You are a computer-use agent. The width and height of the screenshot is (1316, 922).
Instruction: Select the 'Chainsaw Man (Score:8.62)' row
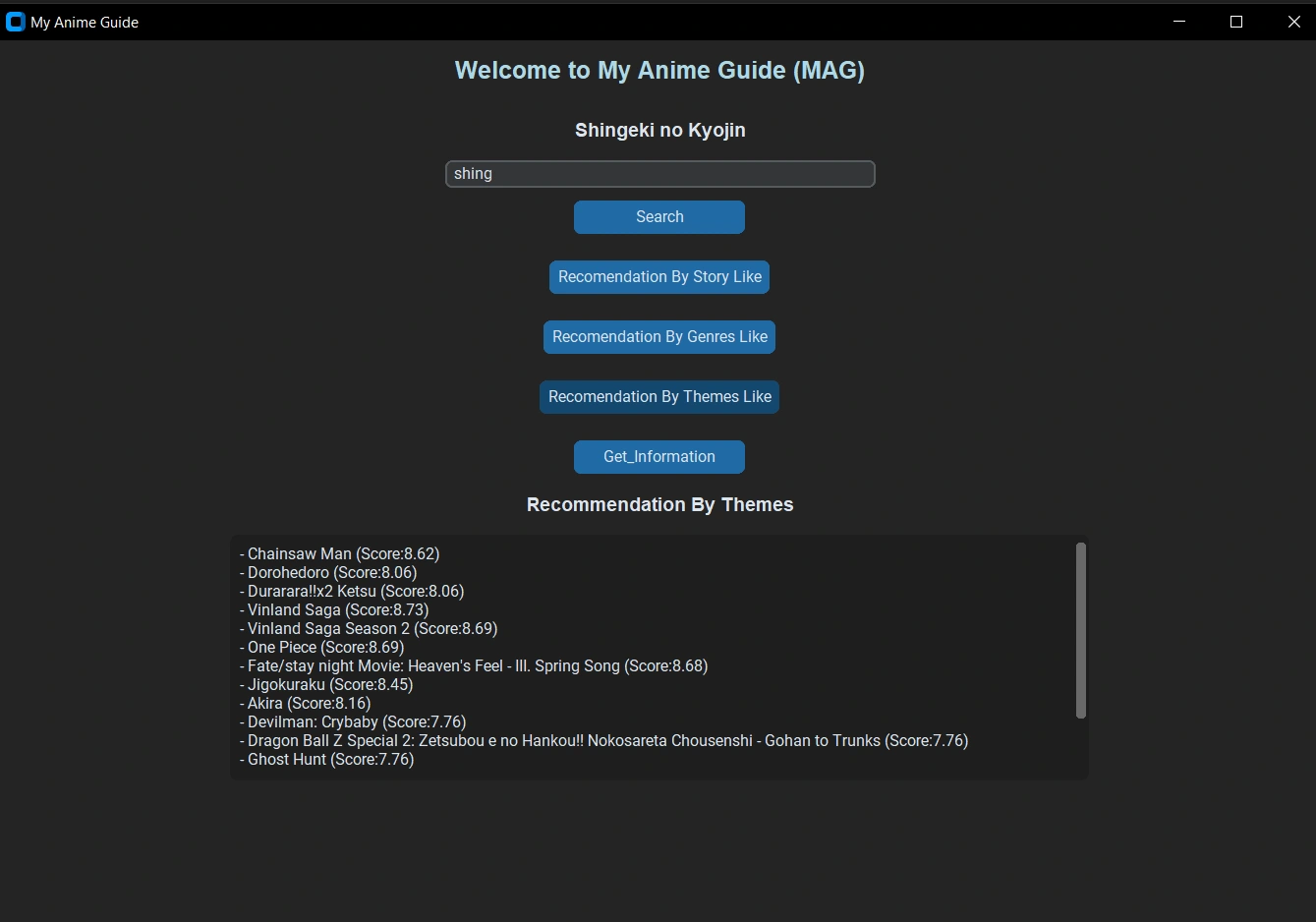340,554
